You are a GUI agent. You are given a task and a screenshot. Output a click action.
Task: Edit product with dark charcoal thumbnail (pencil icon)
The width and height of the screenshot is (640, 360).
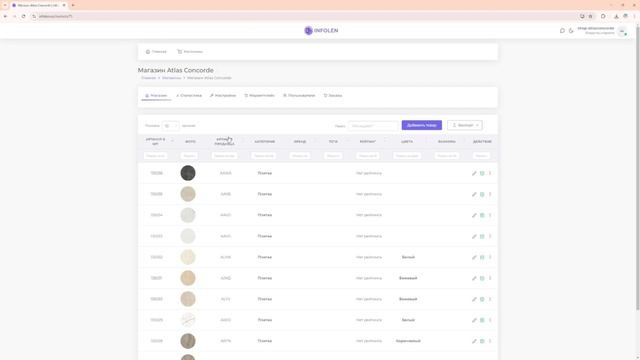[474, 173]
